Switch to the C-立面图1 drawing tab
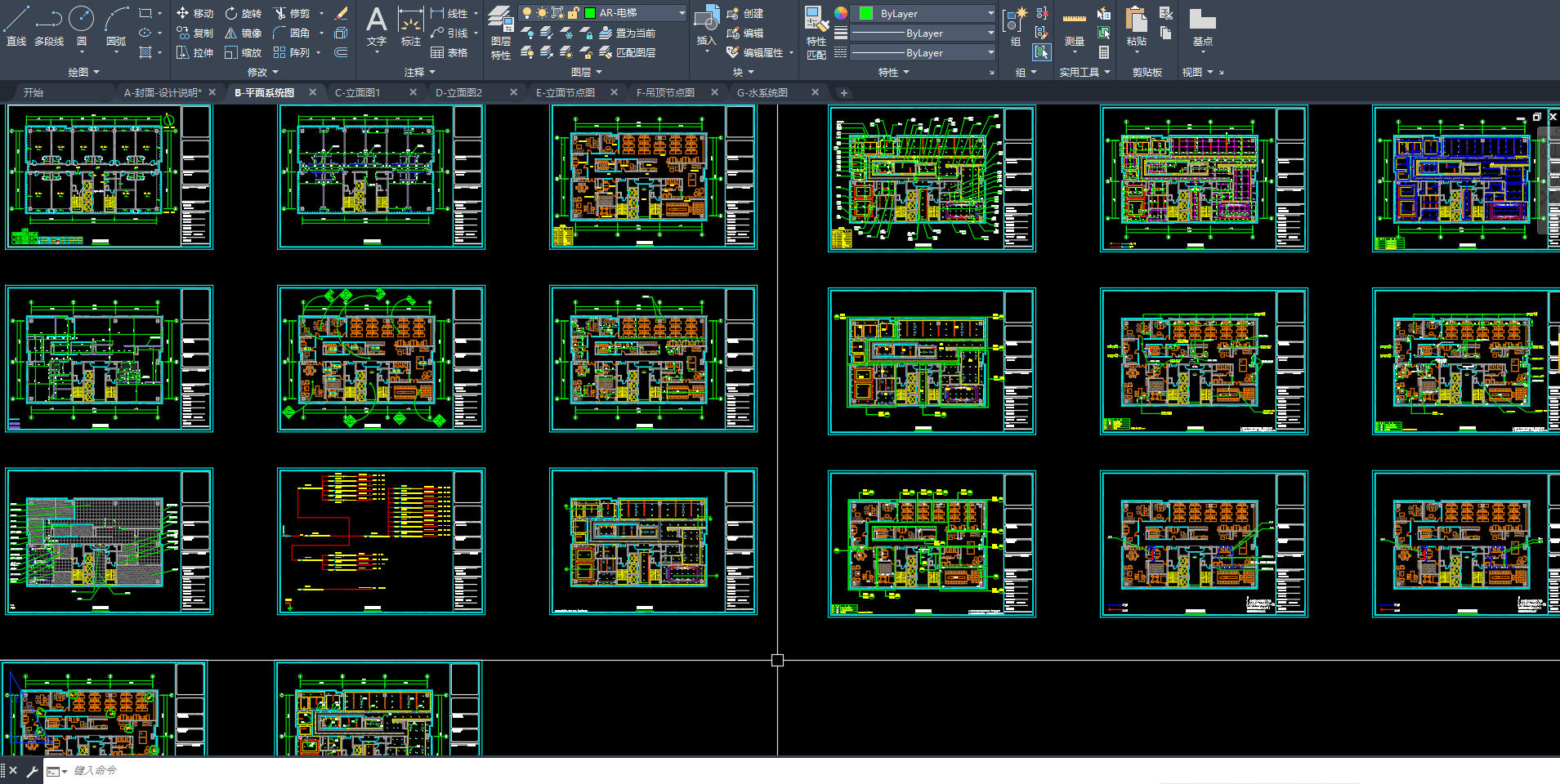 [x=358, y=93]
